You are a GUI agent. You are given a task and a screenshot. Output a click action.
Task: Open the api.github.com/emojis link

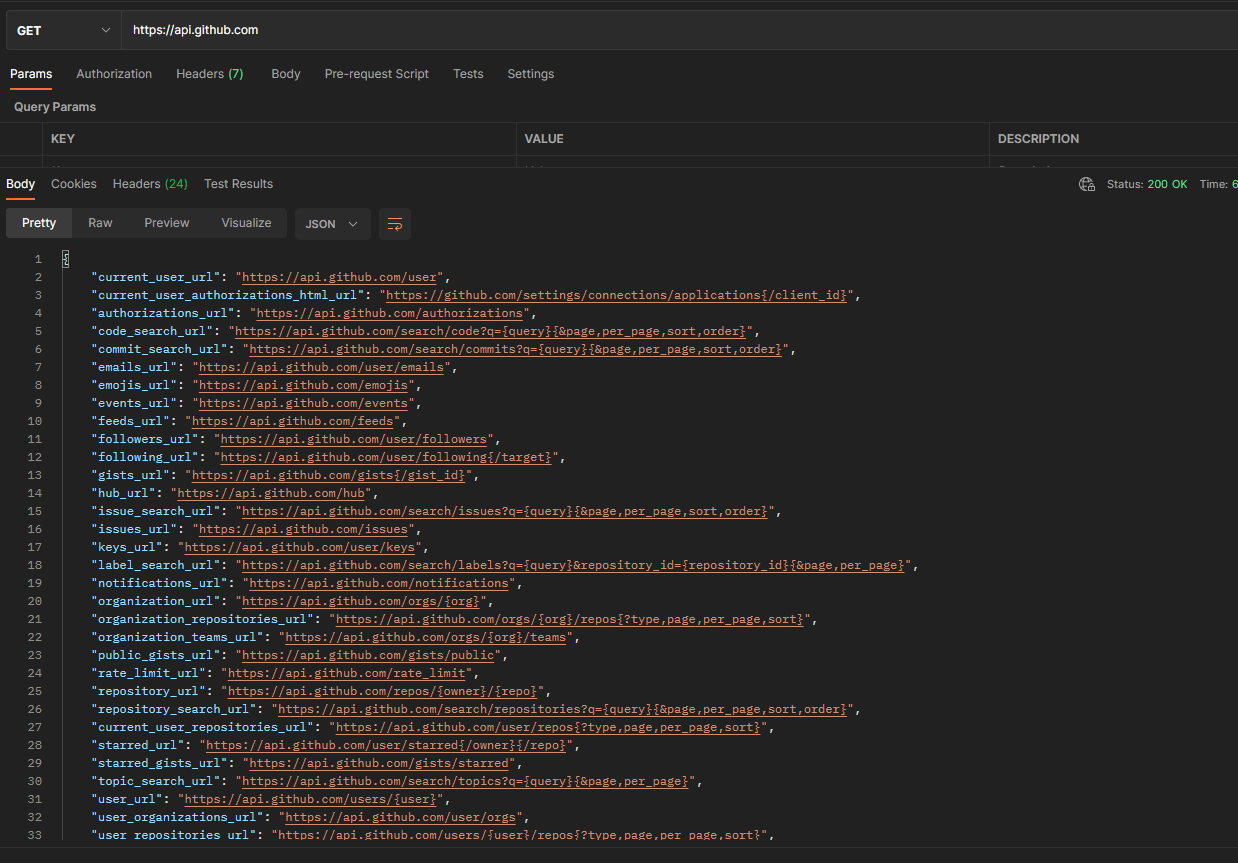coord(304,385)
